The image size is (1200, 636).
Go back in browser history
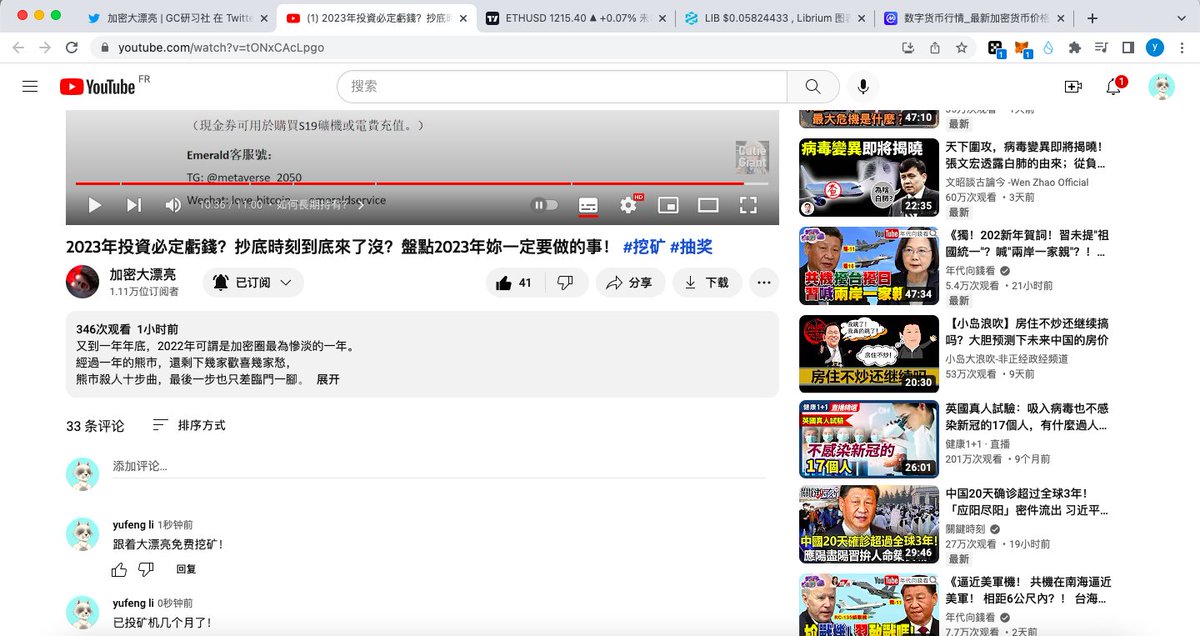[x=19, y=47]
